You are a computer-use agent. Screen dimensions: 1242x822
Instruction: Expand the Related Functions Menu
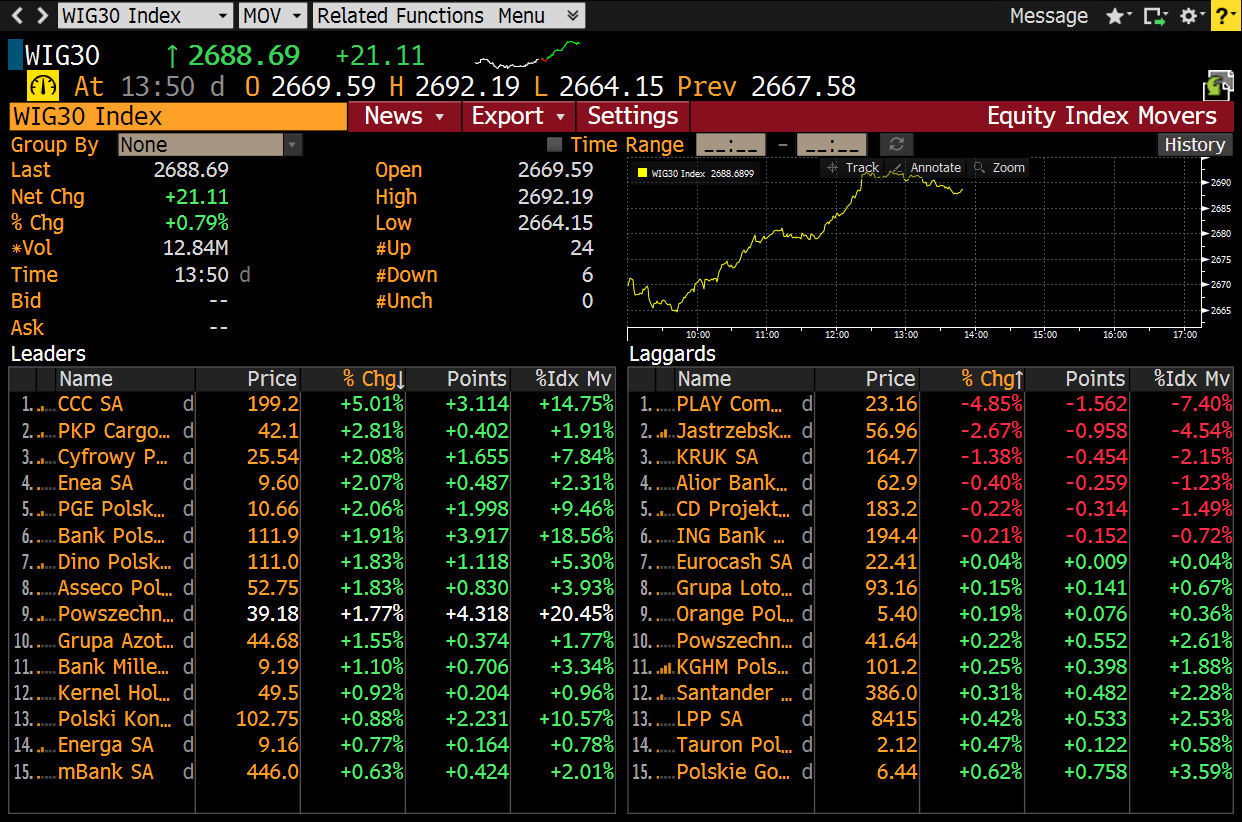pyautogui.click(x=448, y=16)
